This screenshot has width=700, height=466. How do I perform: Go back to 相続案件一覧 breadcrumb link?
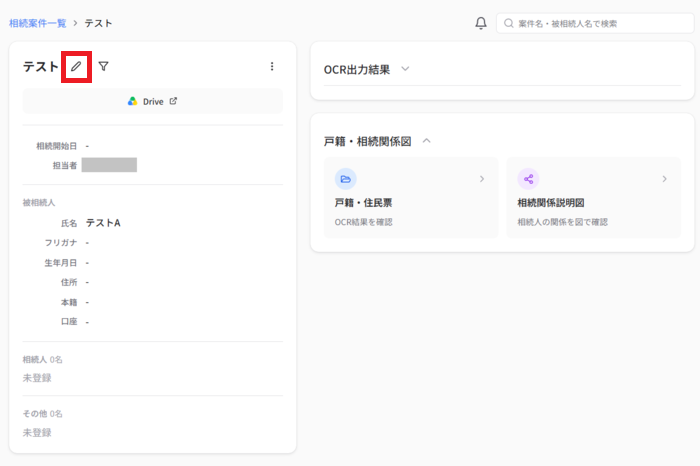(x=38, y=23)
